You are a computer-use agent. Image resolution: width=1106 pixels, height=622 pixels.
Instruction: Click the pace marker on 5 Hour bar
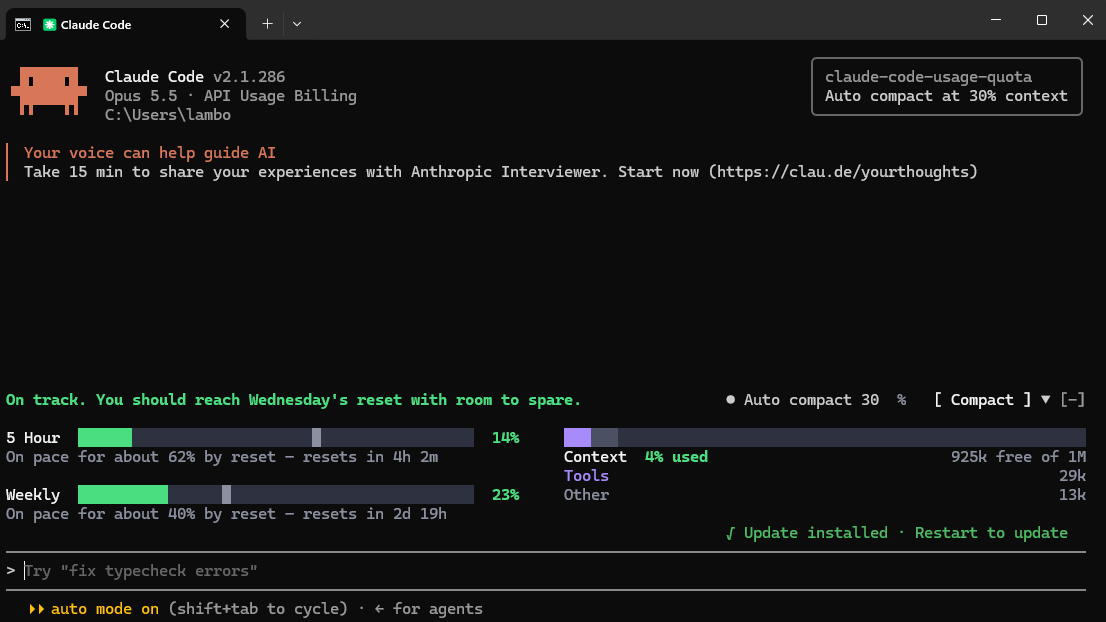click(x=317, y=437)
